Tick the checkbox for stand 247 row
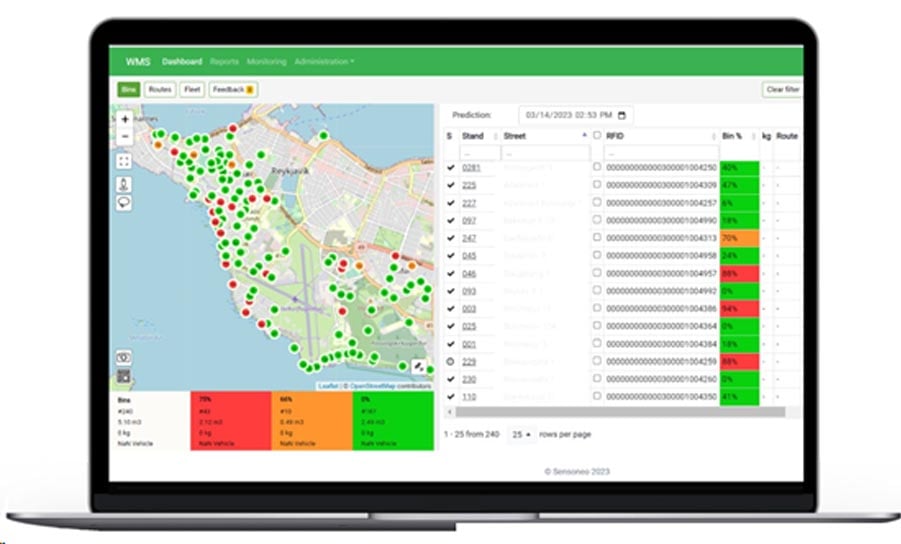The image size is (901, 544). pos(597,238)
